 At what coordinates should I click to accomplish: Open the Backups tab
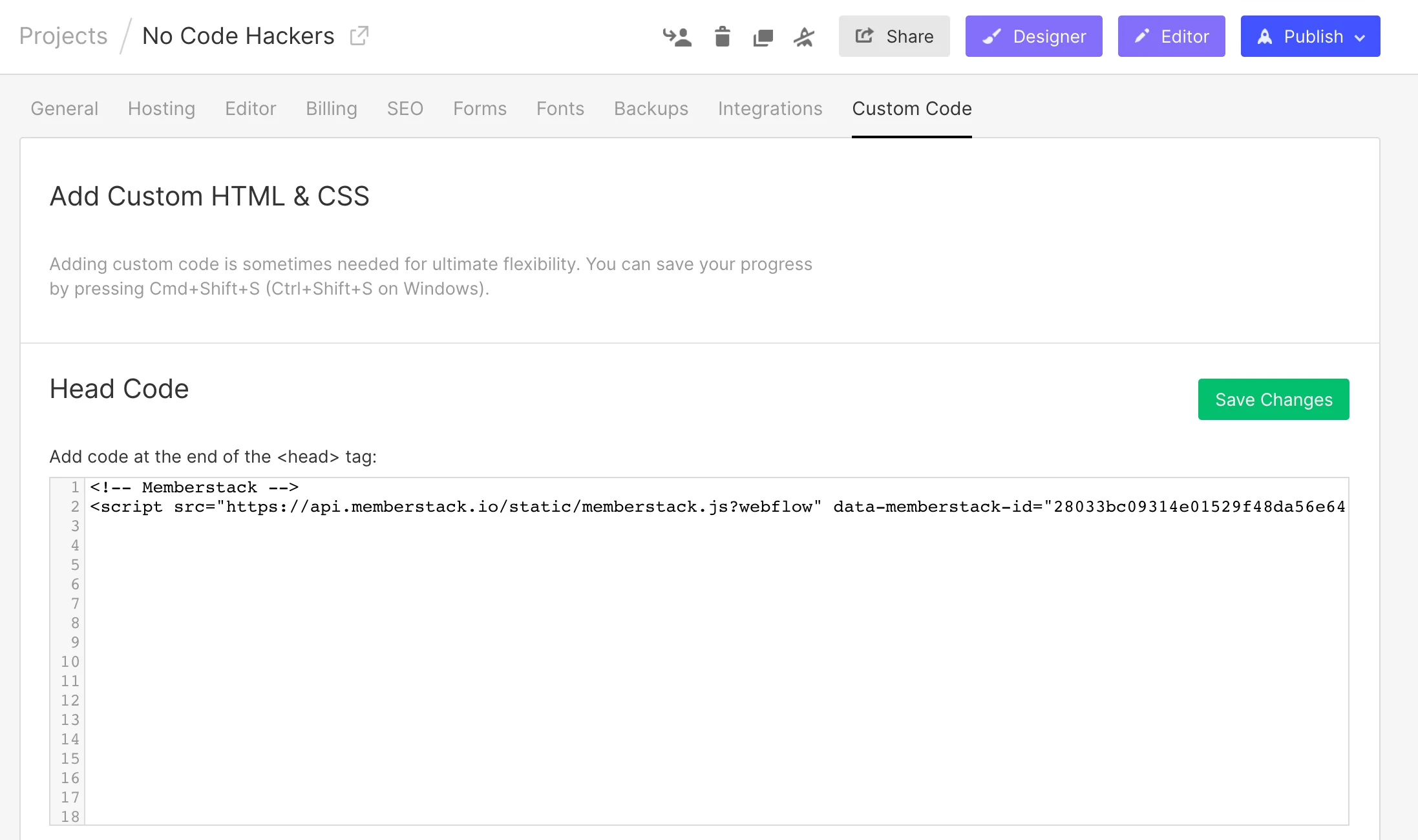pos(651,109)
